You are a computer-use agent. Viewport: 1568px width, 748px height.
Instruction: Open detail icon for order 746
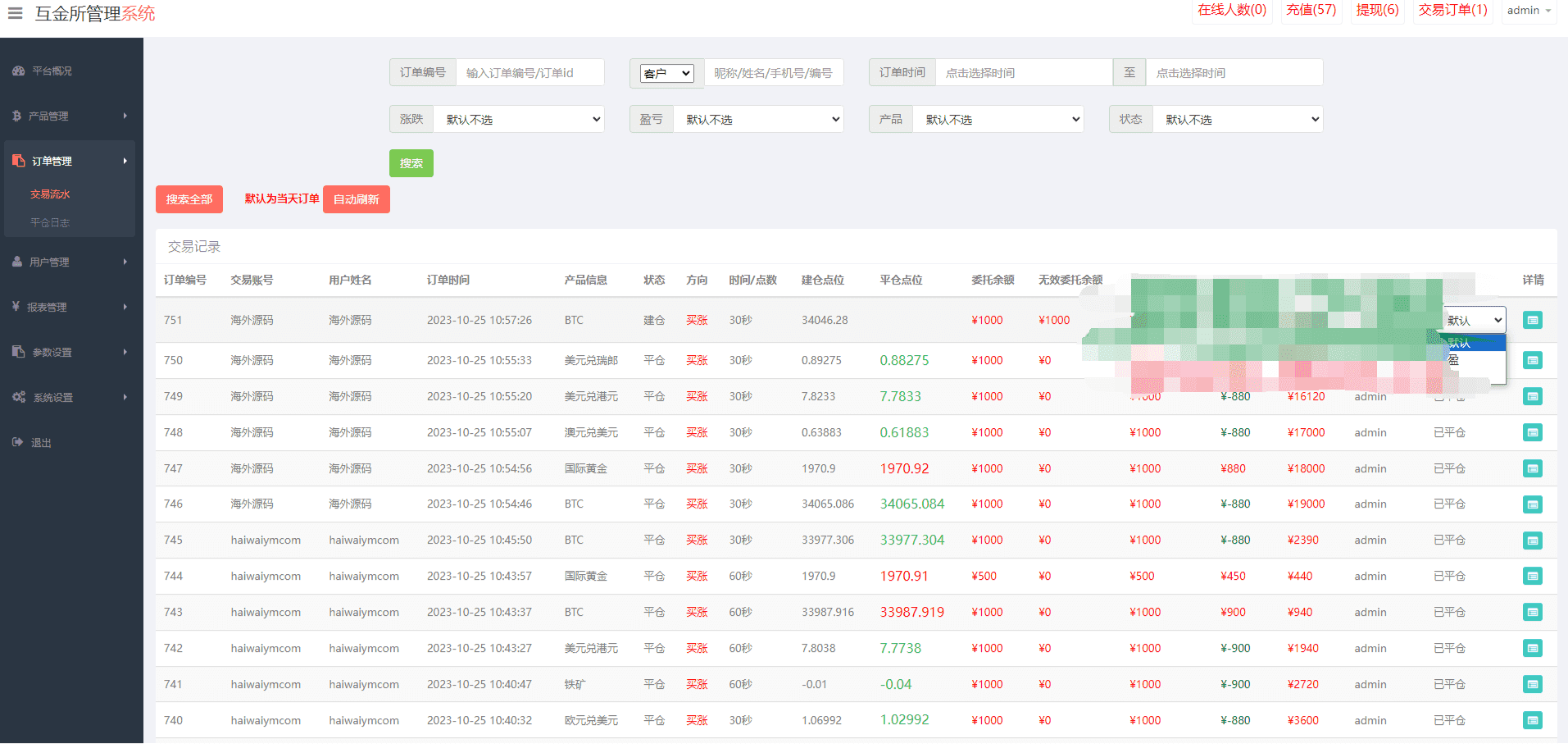(x=1532, y=504)
